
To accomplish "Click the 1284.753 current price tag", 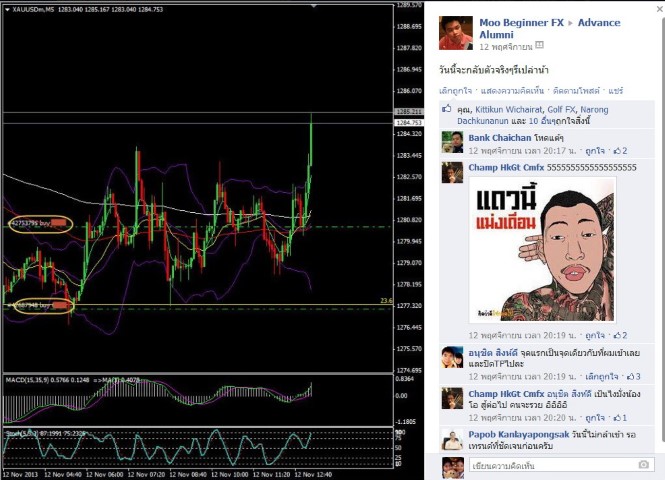I will [x=409, y=123].
